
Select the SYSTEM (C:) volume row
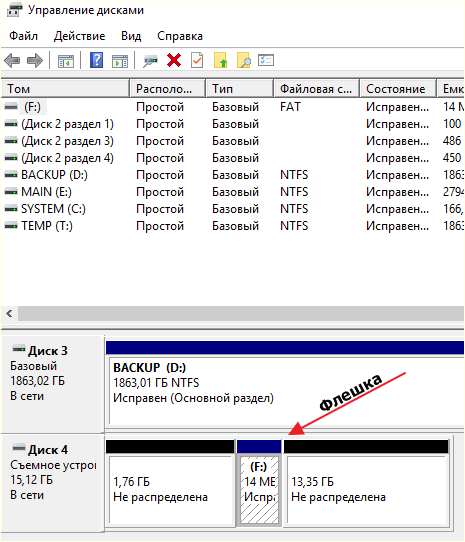coord(232,209)
